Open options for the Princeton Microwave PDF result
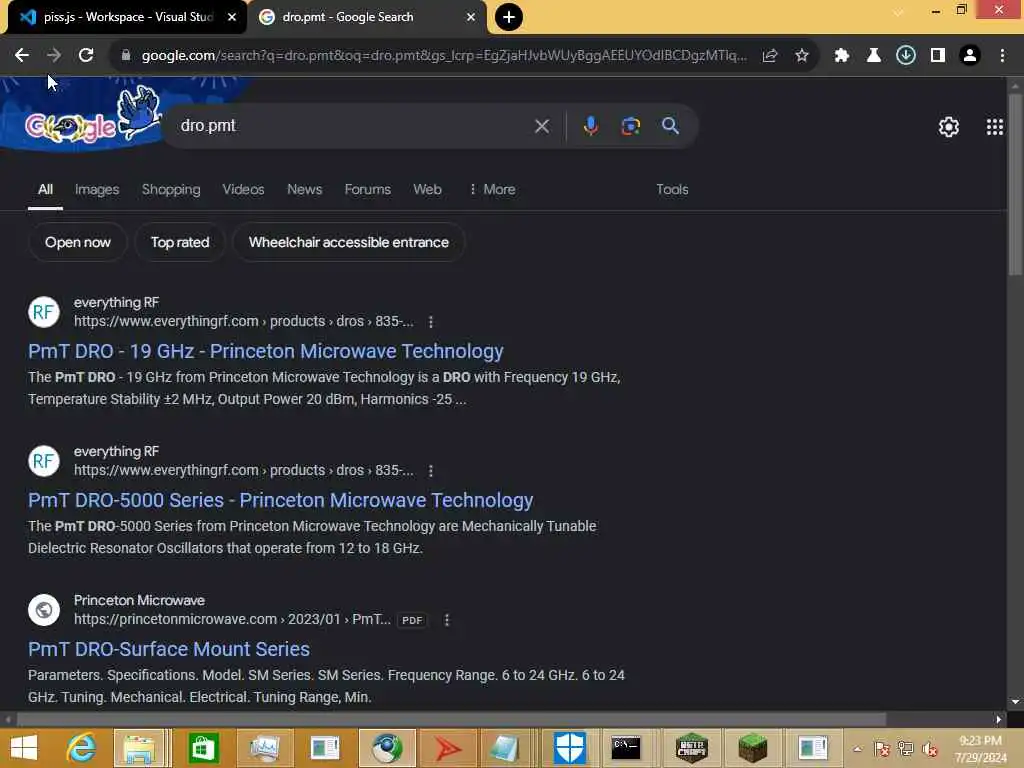Viewport: 1024px width, 768px height. coord(447,620)
